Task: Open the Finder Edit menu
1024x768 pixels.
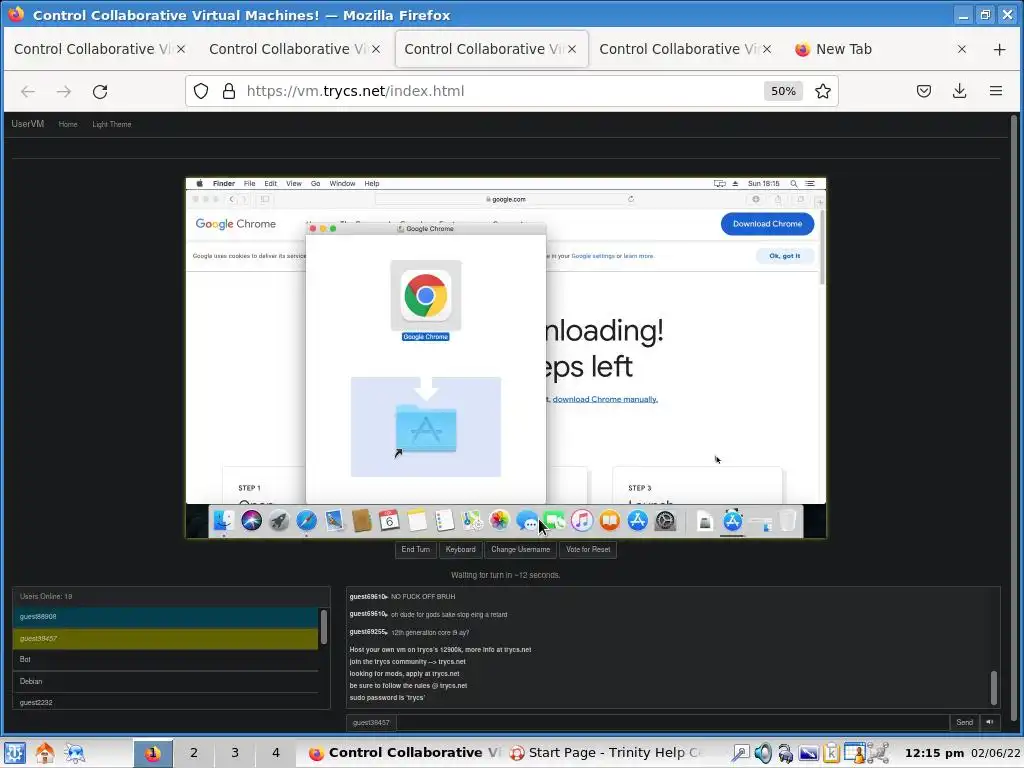Action: [270, 184]
